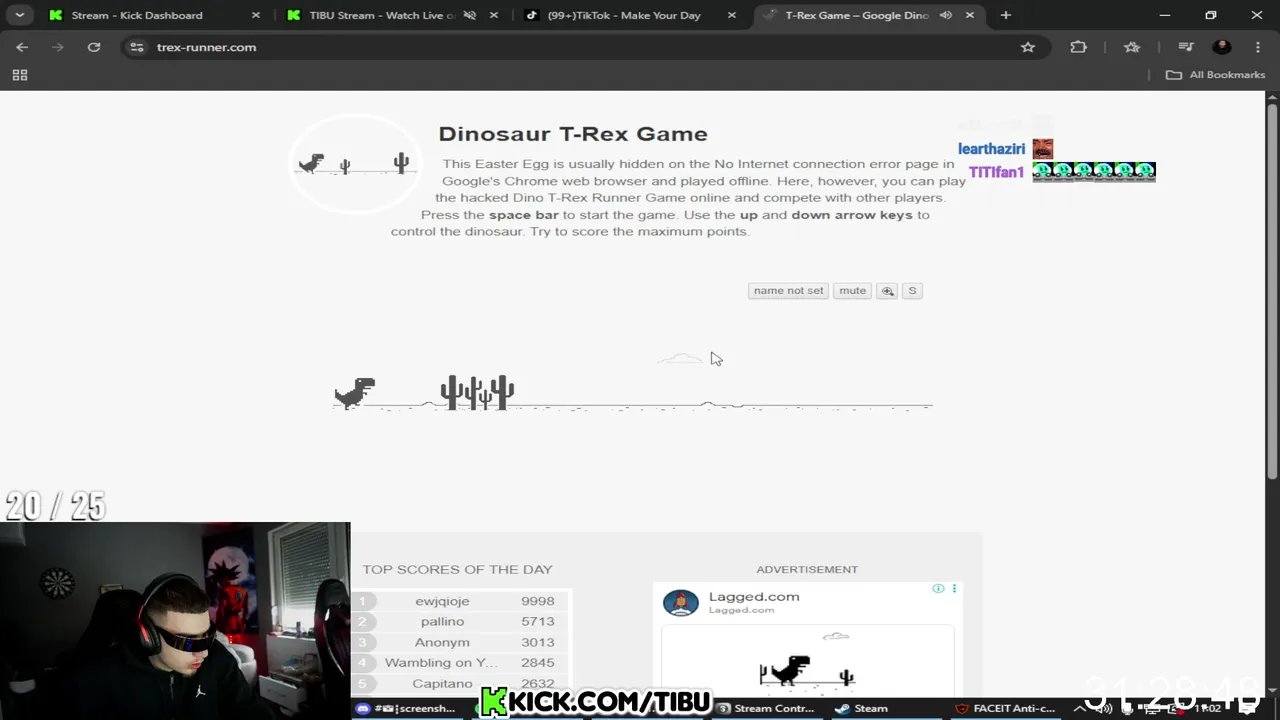Click the ad info icon
Screen dimensions: 1280x720
pos(938,588)
